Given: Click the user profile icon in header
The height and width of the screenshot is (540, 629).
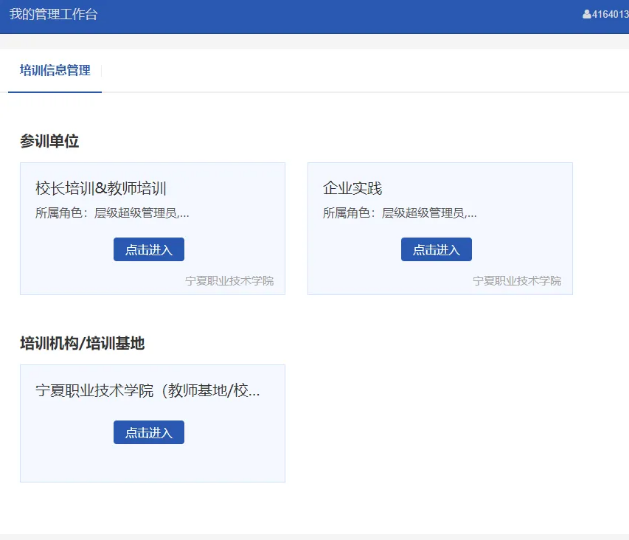Looking at the screenshot, I should (x=586, y=14).
